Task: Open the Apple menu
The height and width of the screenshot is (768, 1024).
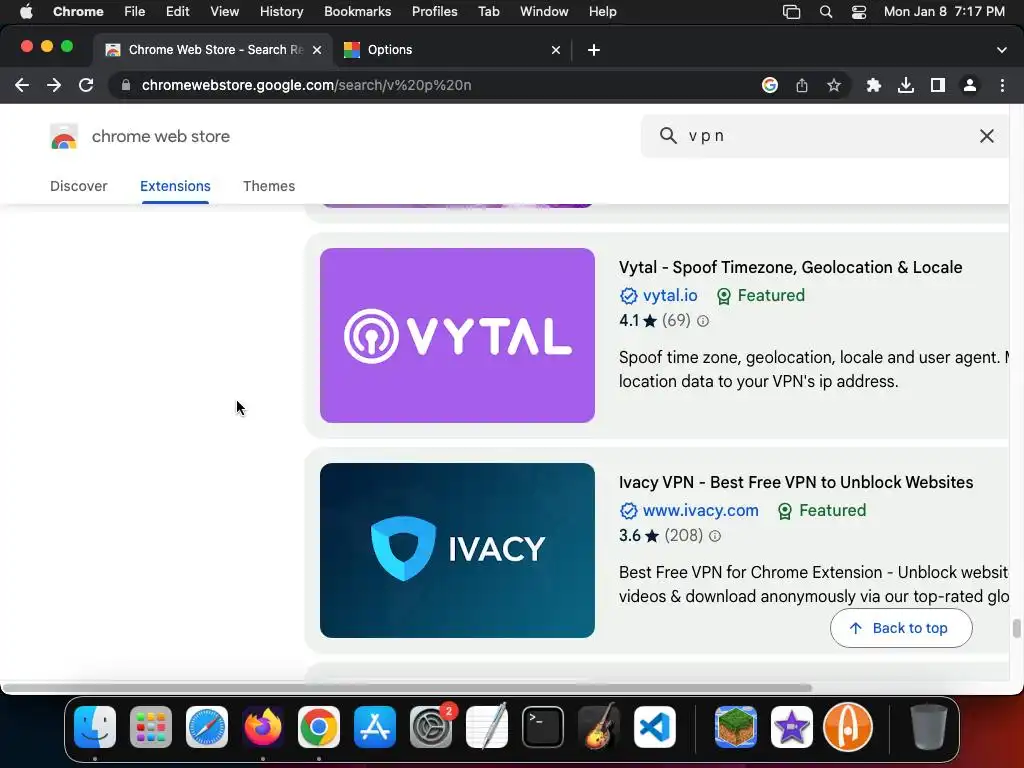Action: point(26,12)
